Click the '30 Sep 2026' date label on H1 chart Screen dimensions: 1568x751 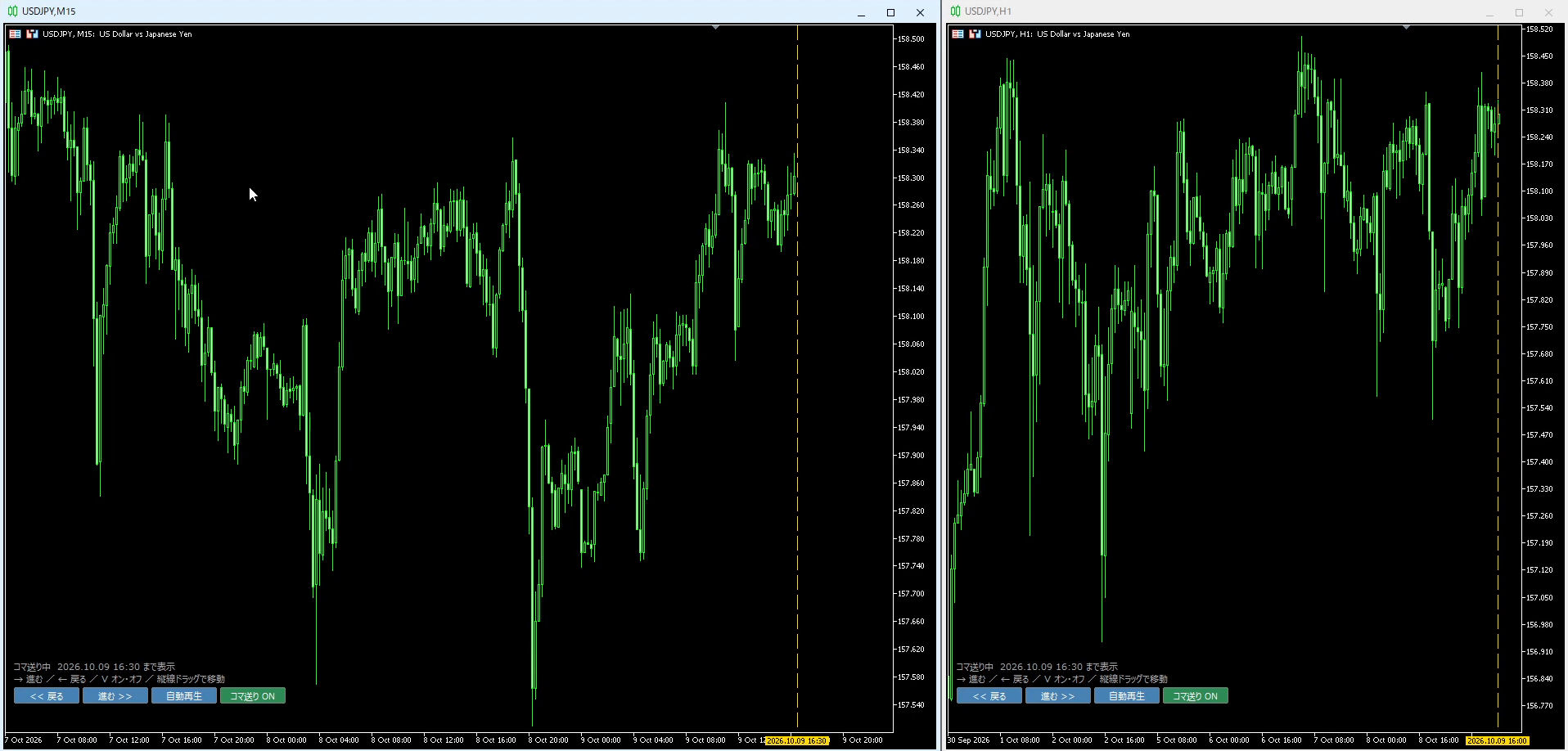(x=969, y=740)
